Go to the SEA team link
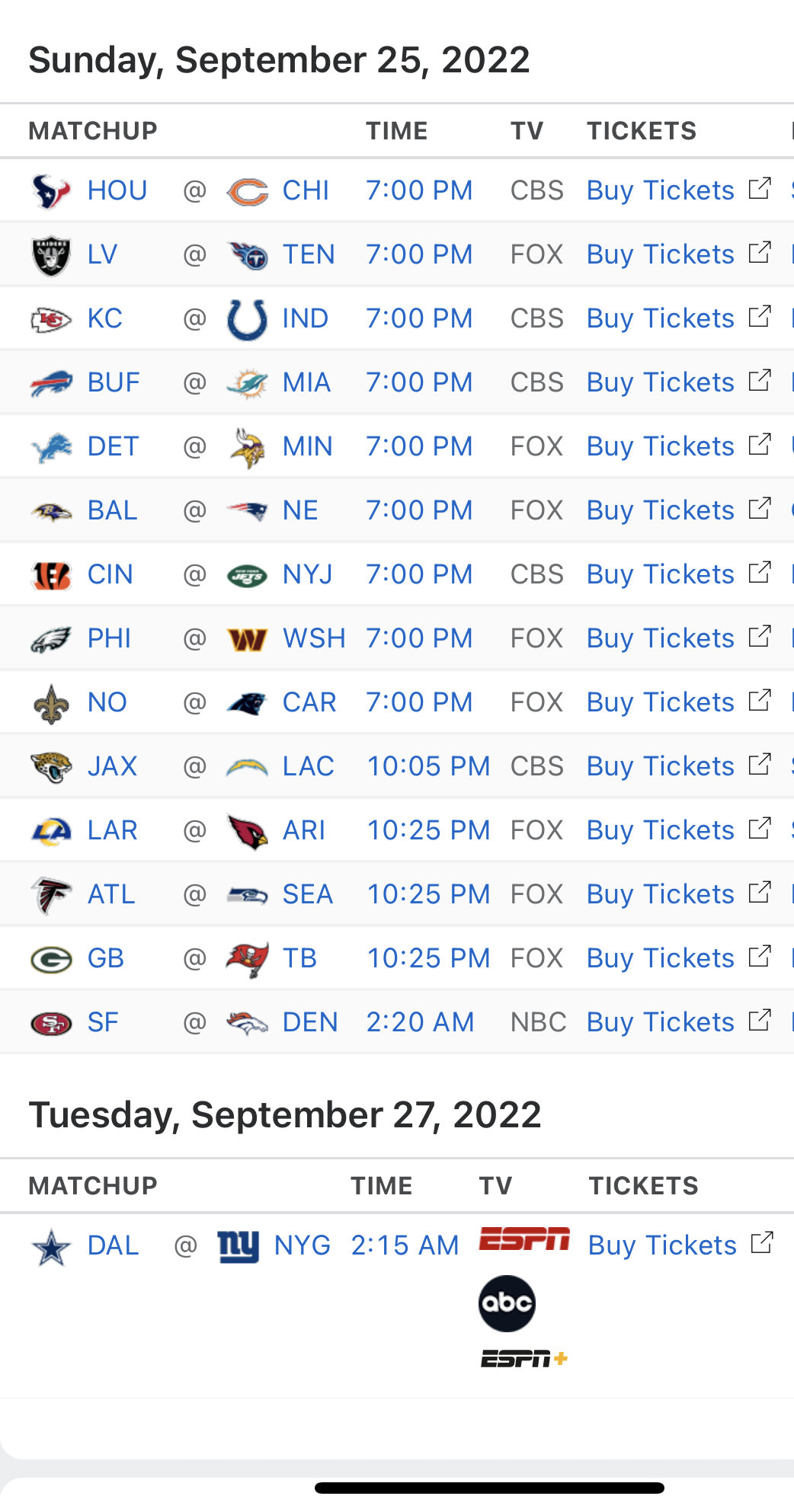 (307, 894)
